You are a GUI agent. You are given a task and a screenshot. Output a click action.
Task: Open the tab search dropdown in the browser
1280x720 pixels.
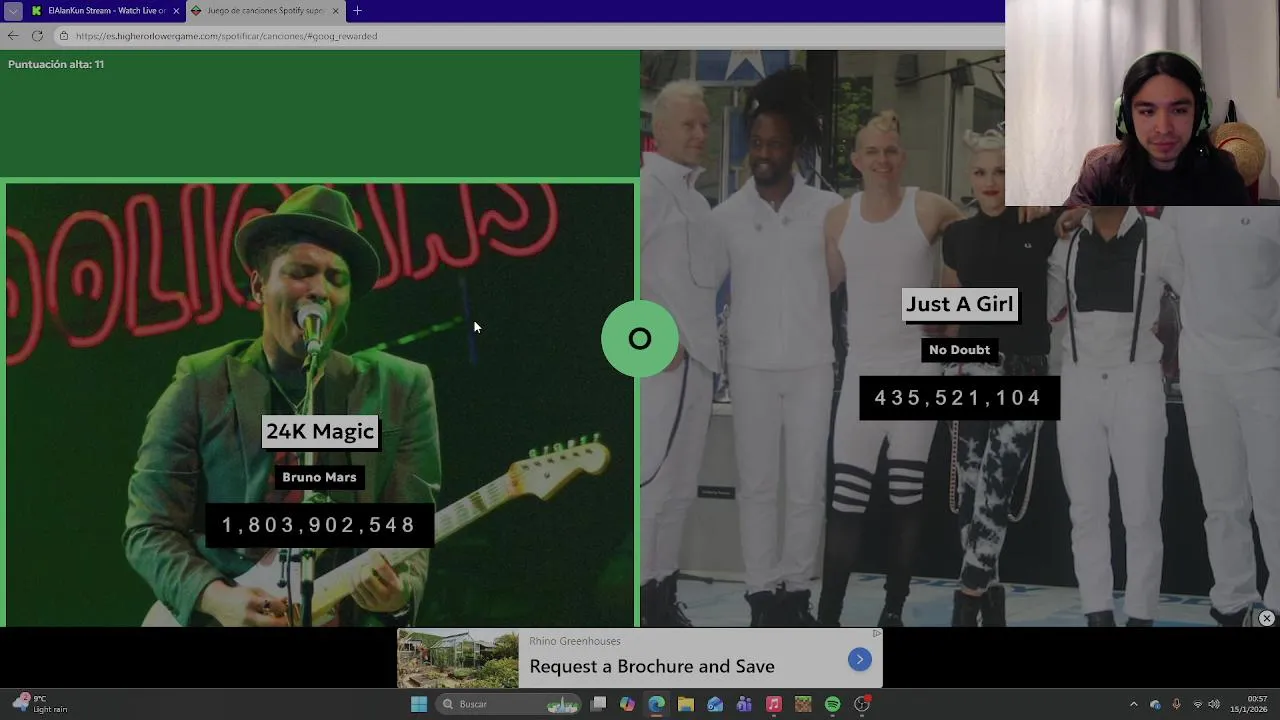point(12,11)
